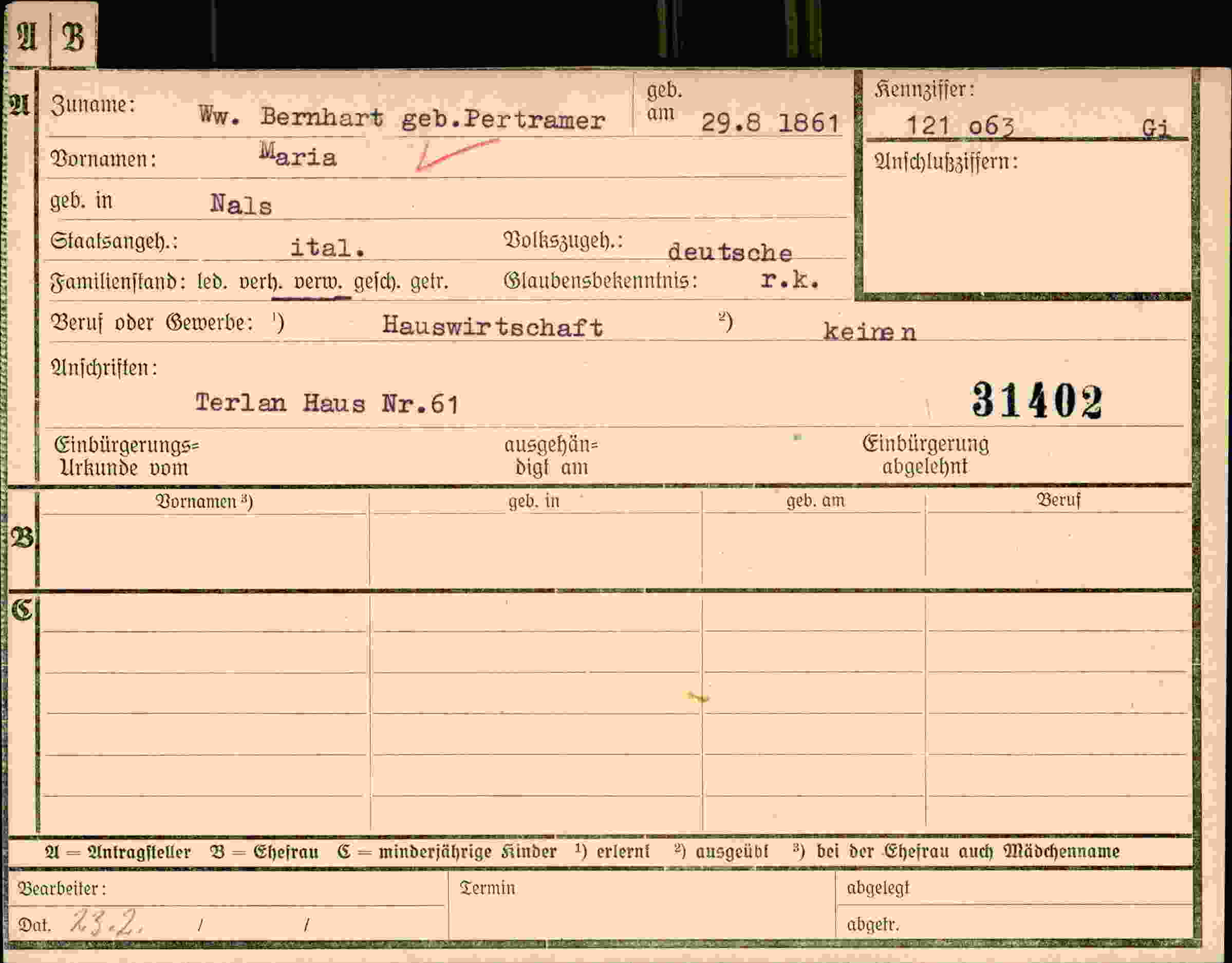Viewport: 1232px width, 963px height.
Task: Click Kennziffer value '121 063'
Action: click(960, 126)
